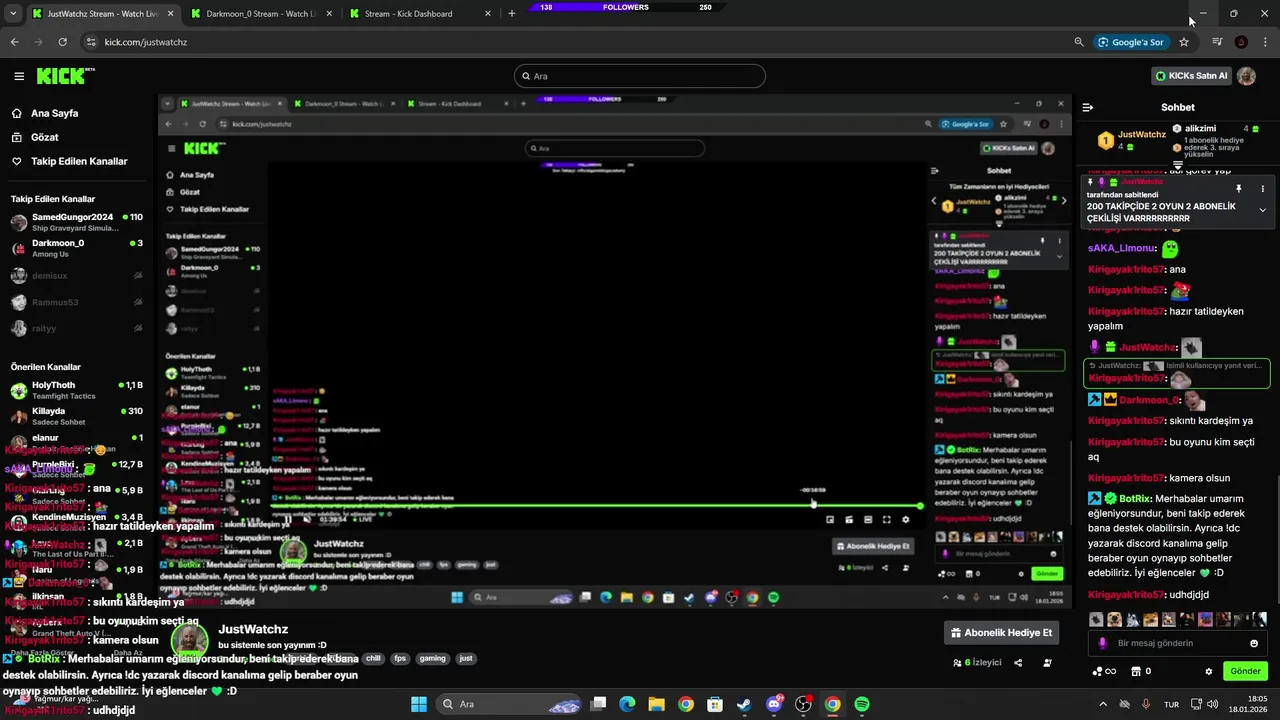The width and height of the screenshot is (1280, 720).
Task: Close the Darkmoon_0 Stream tab
Action: (329, 14)
